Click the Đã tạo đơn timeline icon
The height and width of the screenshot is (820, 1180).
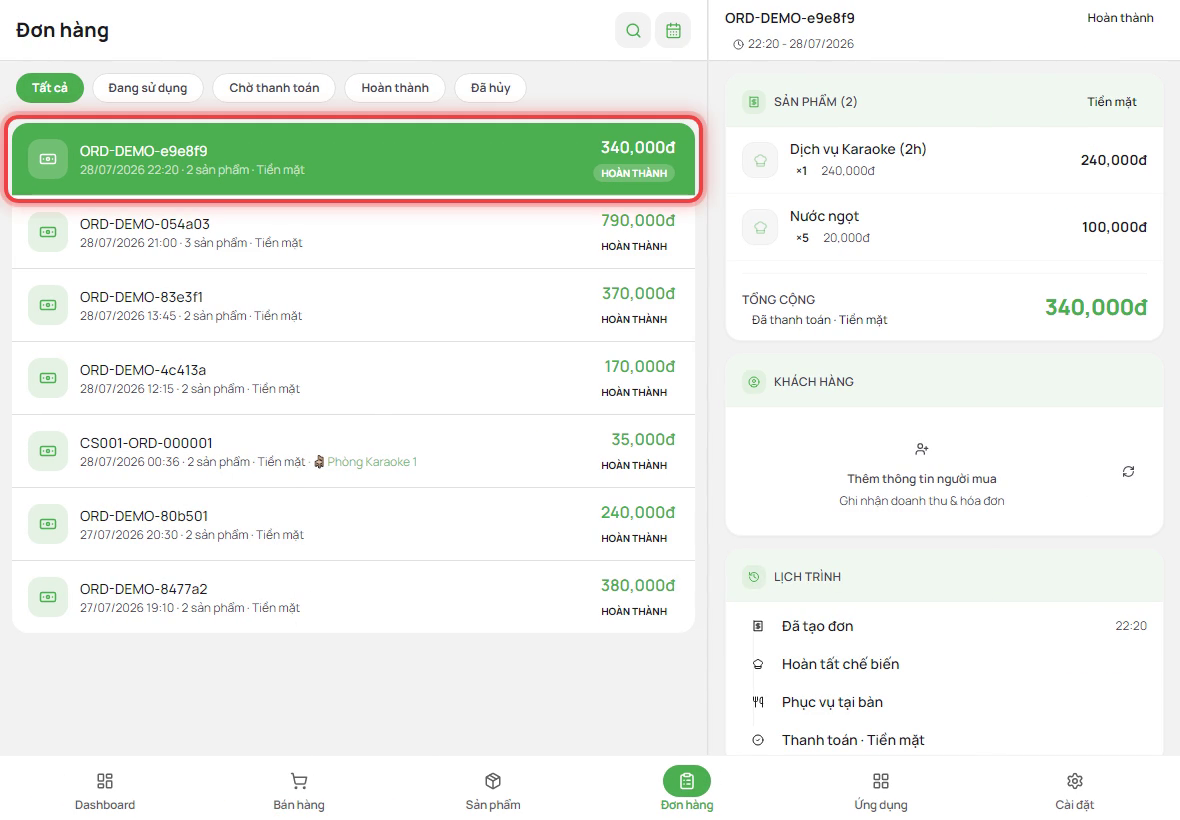tap(758, 626)
